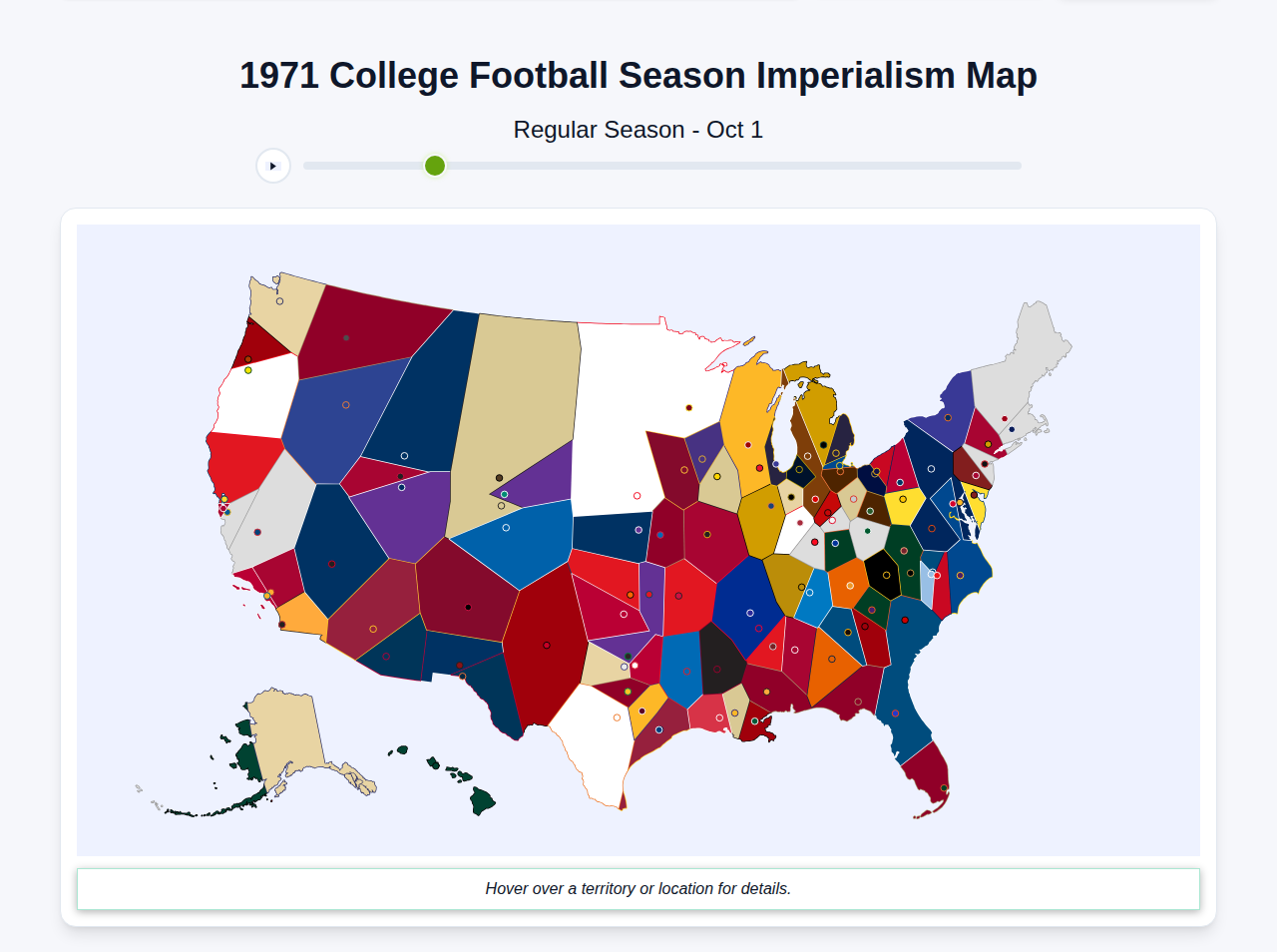The width and height of the screenshot is (1277, 952).
Task: Click the blue location dot near New York
Action: (1010, 428)
